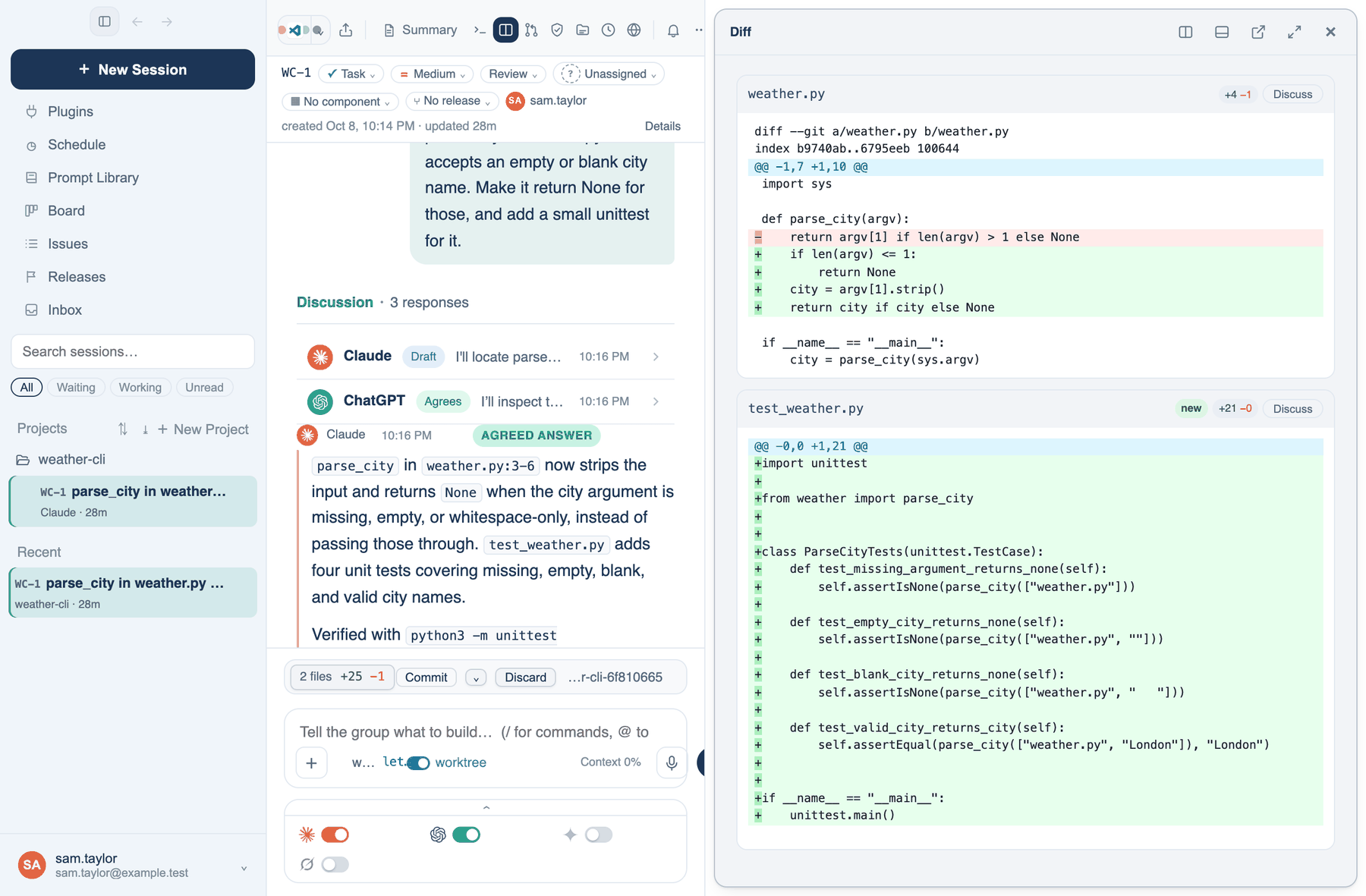1366x896 pixels.
Task: Enable the fourth agent toggle in bottom row
Action: (335, 864)
